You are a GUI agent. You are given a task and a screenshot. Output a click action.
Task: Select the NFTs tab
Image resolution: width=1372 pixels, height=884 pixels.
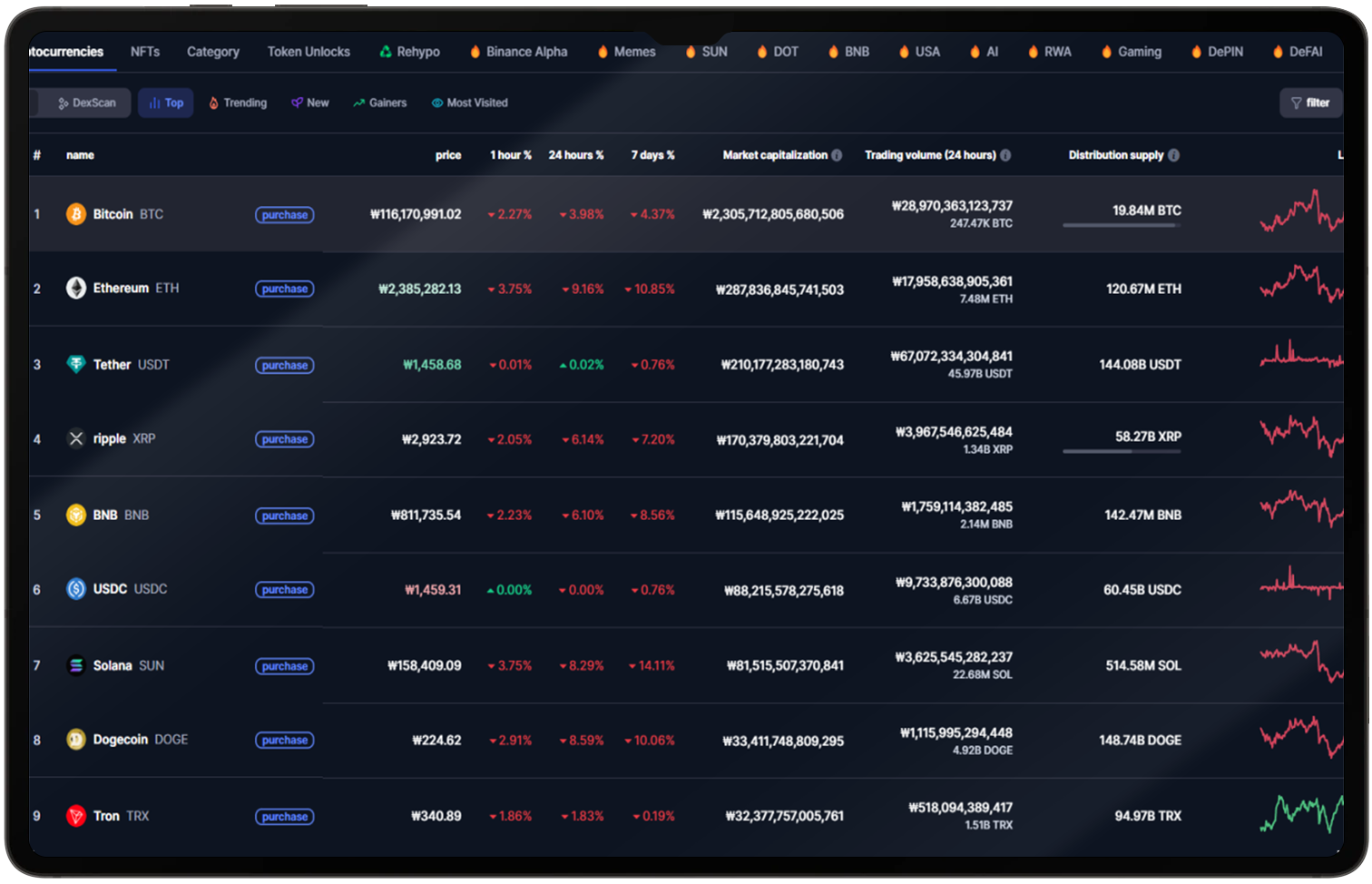[145, 52]
